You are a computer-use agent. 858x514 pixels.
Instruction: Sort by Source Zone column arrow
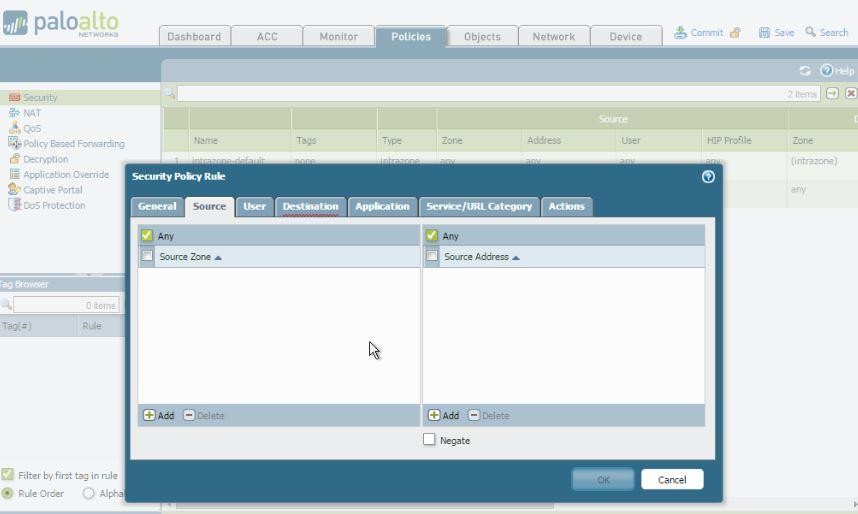pos(218,257)
